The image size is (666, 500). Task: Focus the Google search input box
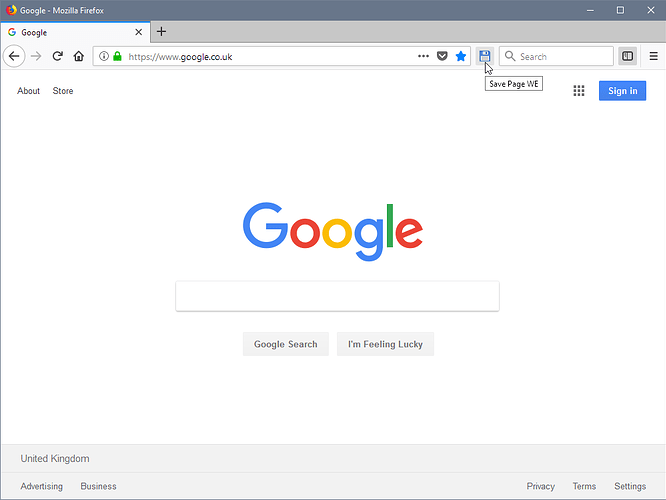(x=337, y=296)
